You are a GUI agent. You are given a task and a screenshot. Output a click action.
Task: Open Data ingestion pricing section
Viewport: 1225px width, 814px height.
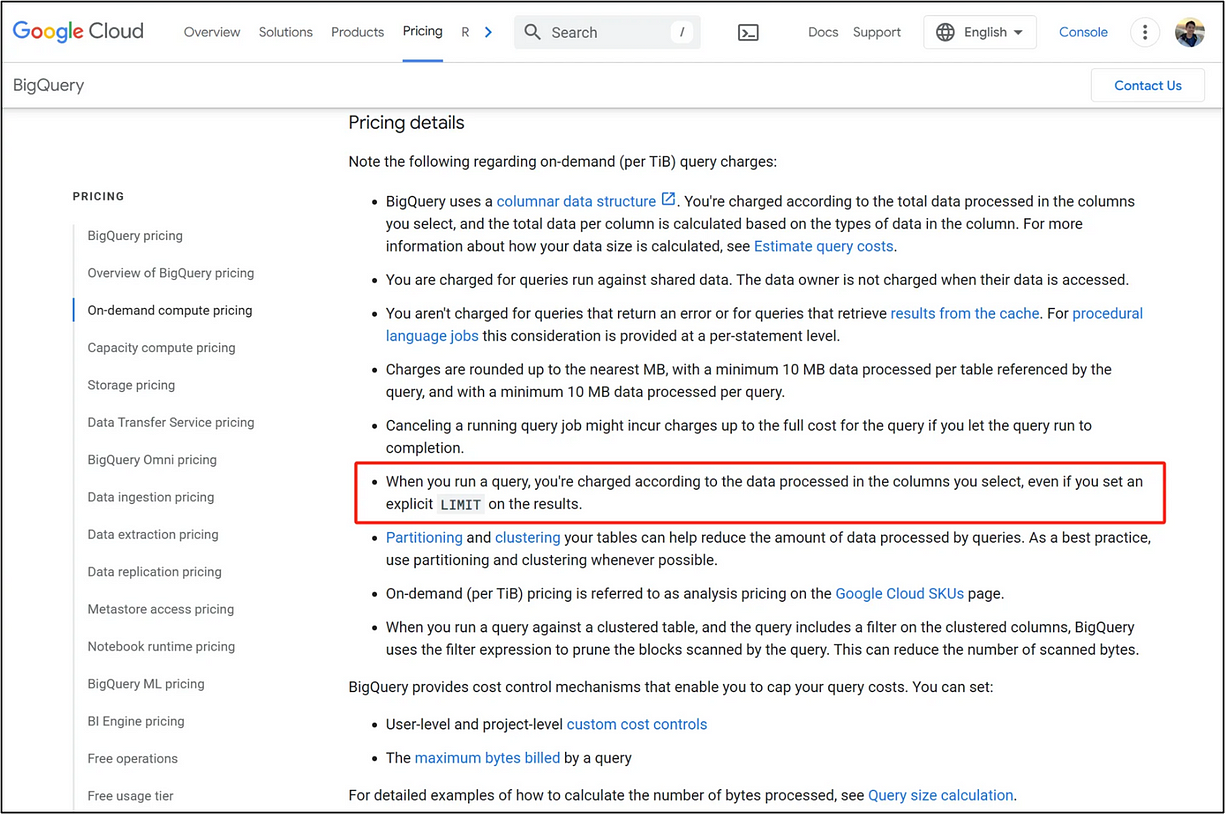pos(151,497)
